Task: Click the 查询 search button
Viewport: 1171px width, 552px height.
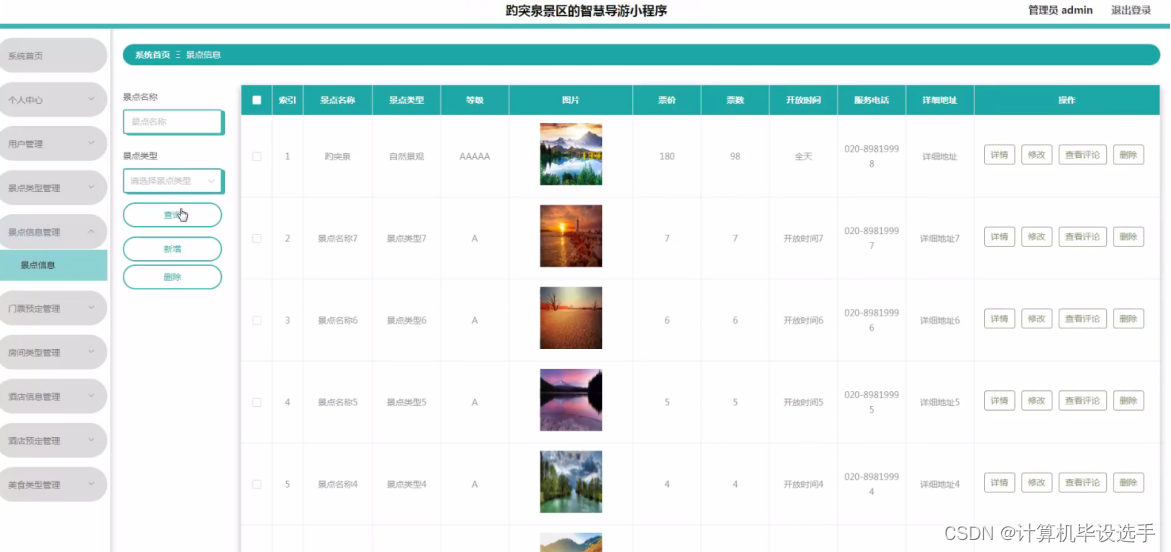Action: [173, 215]
